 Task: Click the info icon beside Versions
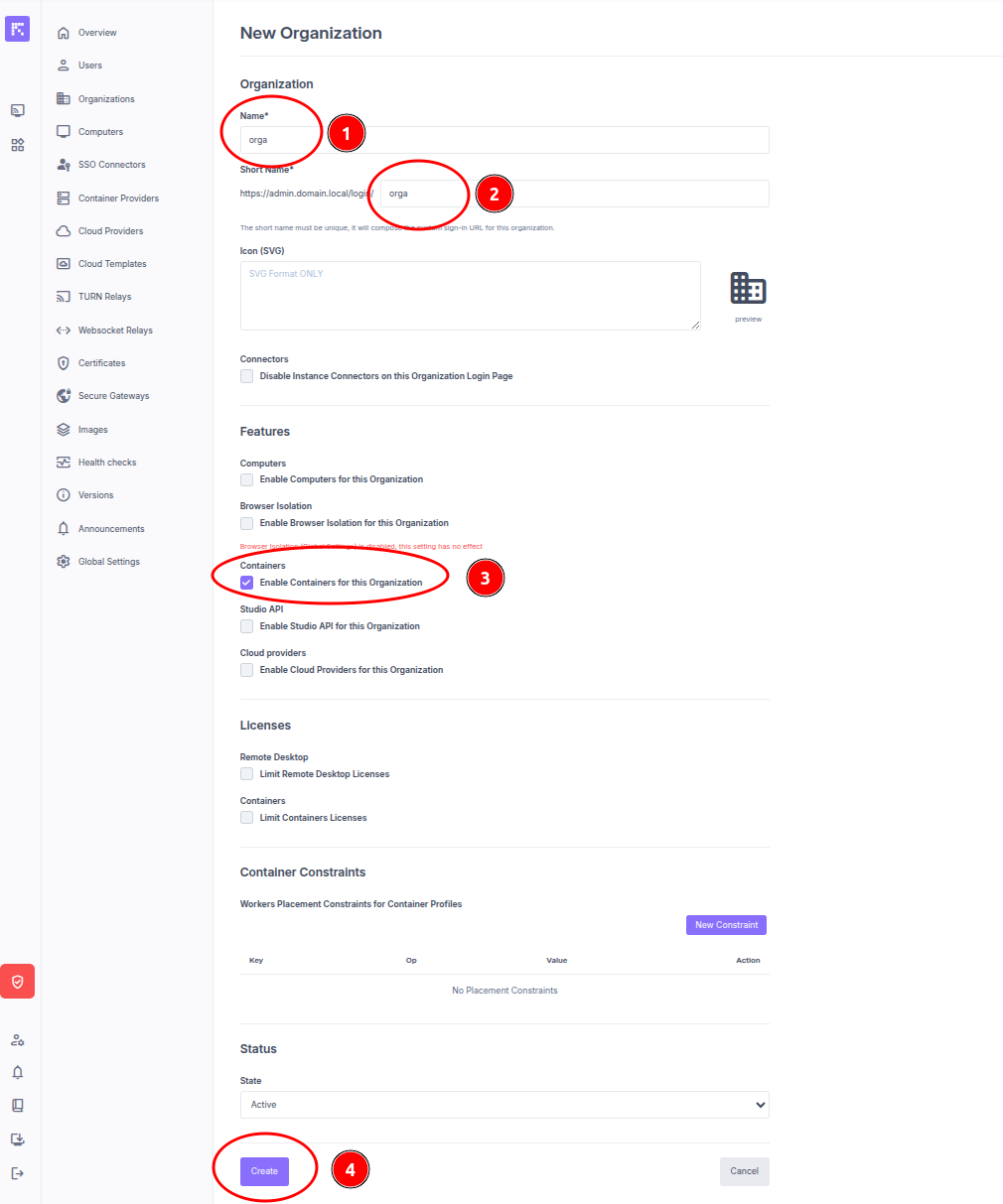(x=64, y=495)
